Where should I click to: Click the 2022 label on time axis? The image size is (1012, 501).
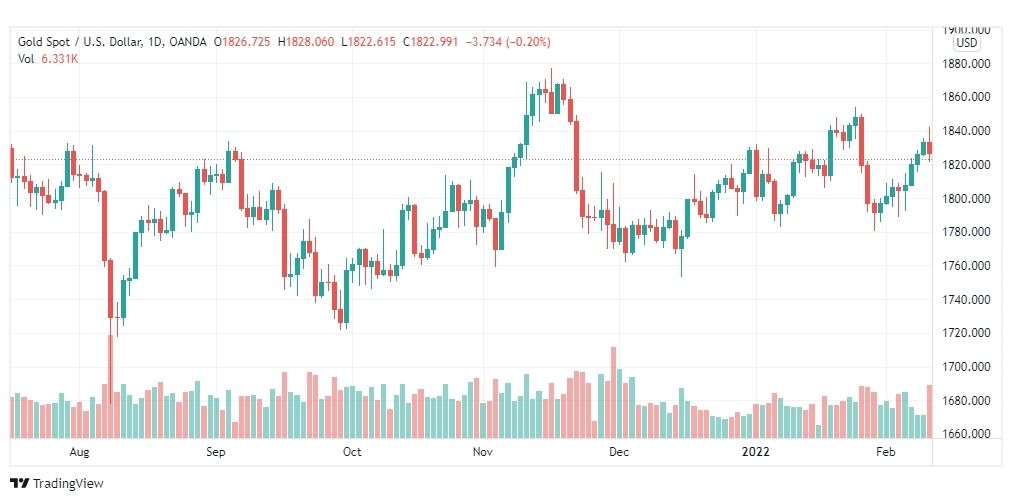click(755, 452)
